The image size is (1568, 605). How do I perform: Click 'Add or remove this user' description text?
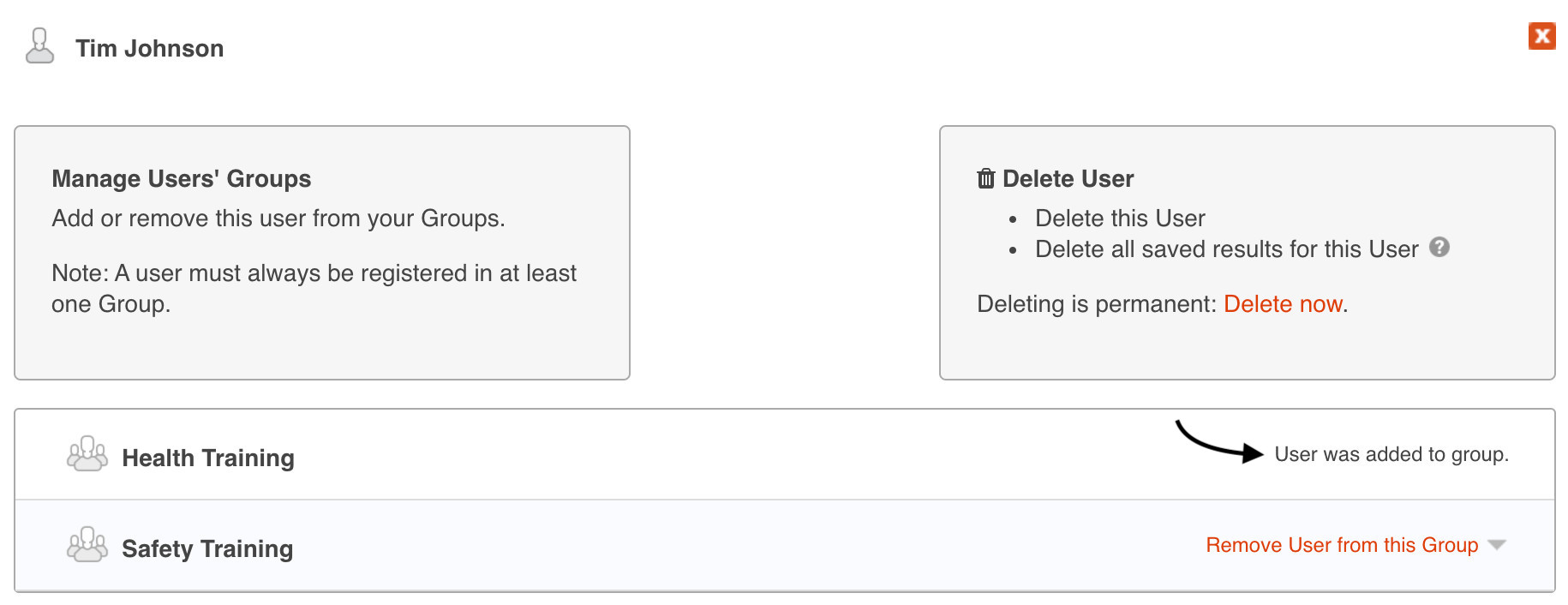click(278, 219)
